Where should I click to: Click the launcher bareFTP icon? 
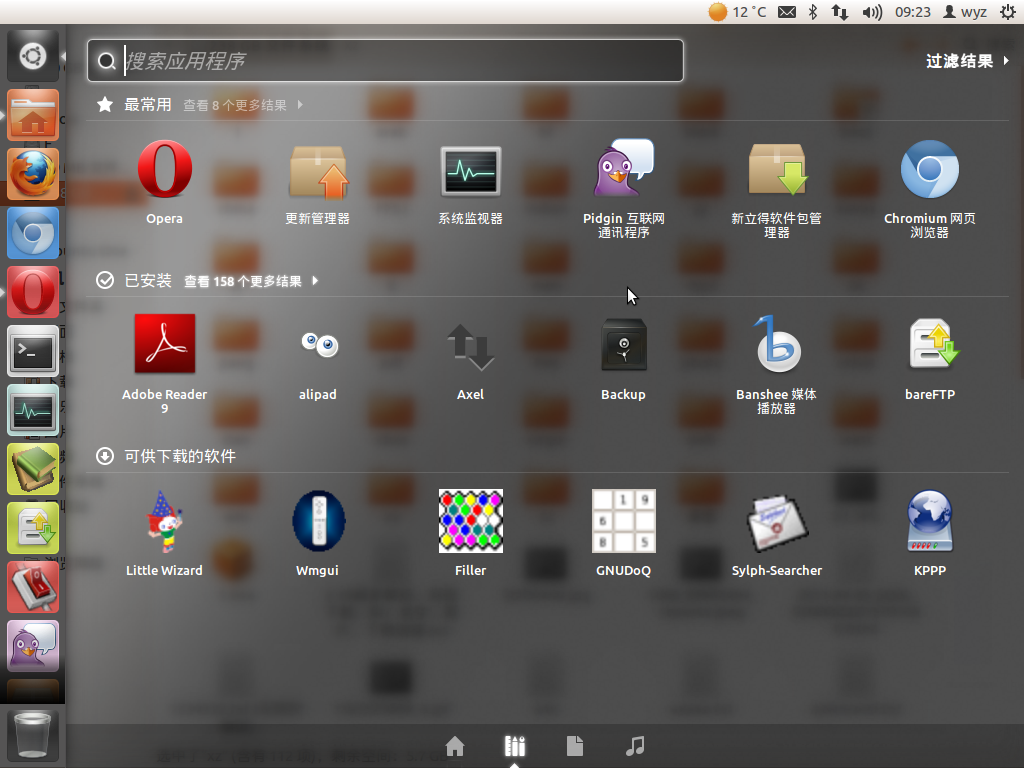(x=33, y=528)
